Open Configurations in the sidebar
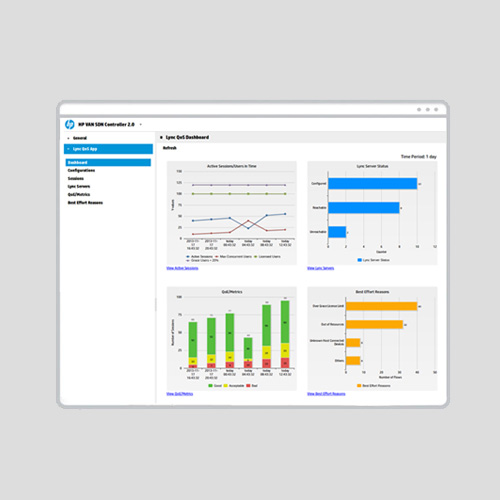 81,170
